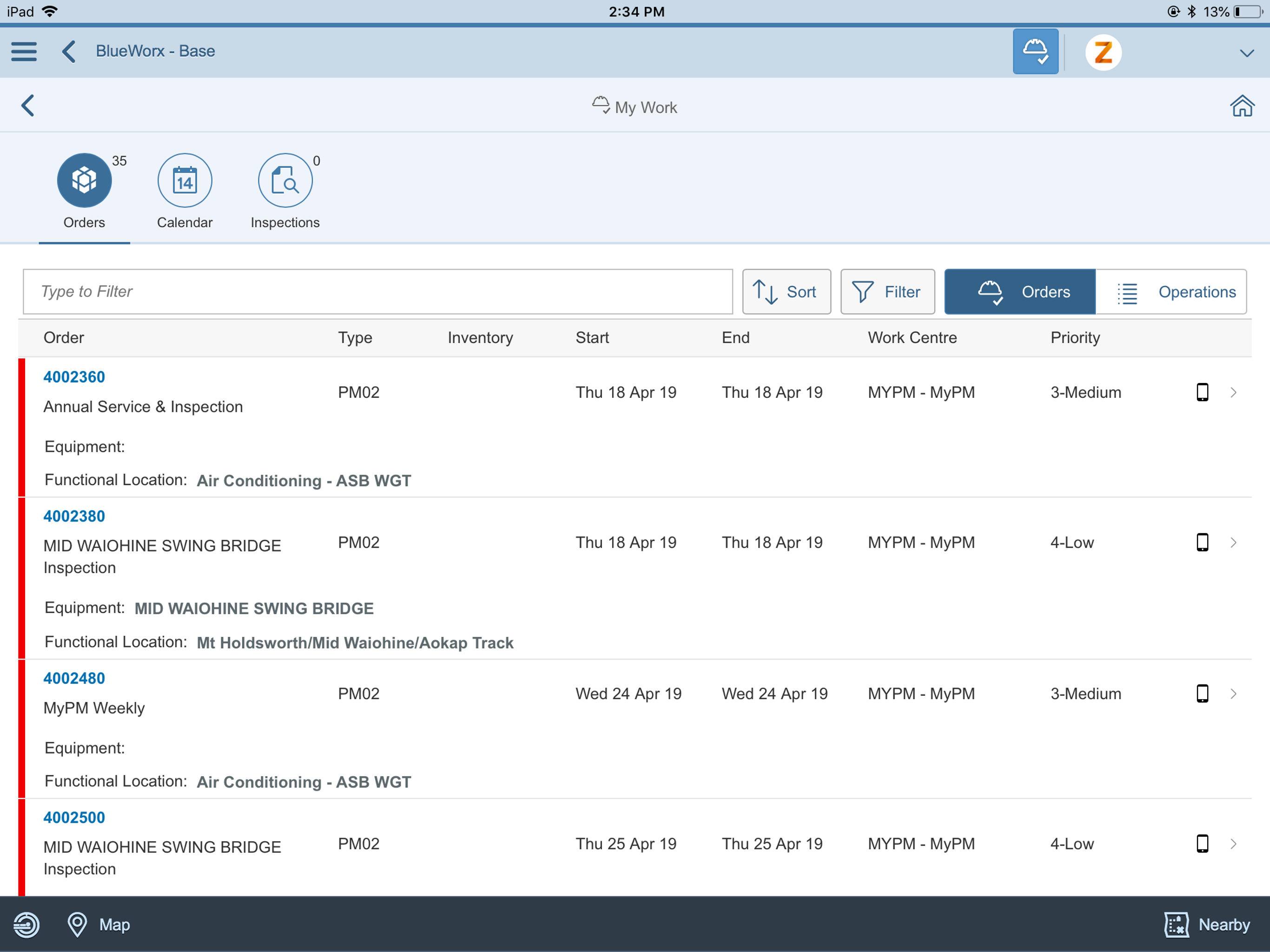Open details chevron for order 4002480
Screen dimensions: 1270x952
[1233, 694]
